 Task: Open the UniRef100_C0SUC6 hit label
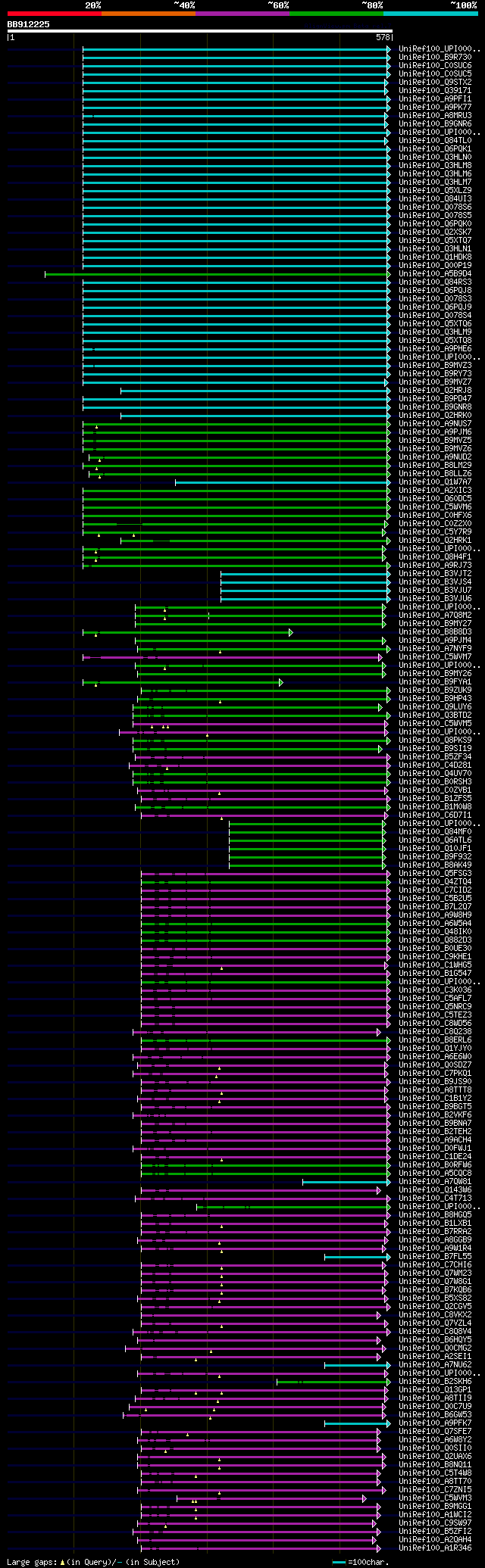[x=435, y=65]
